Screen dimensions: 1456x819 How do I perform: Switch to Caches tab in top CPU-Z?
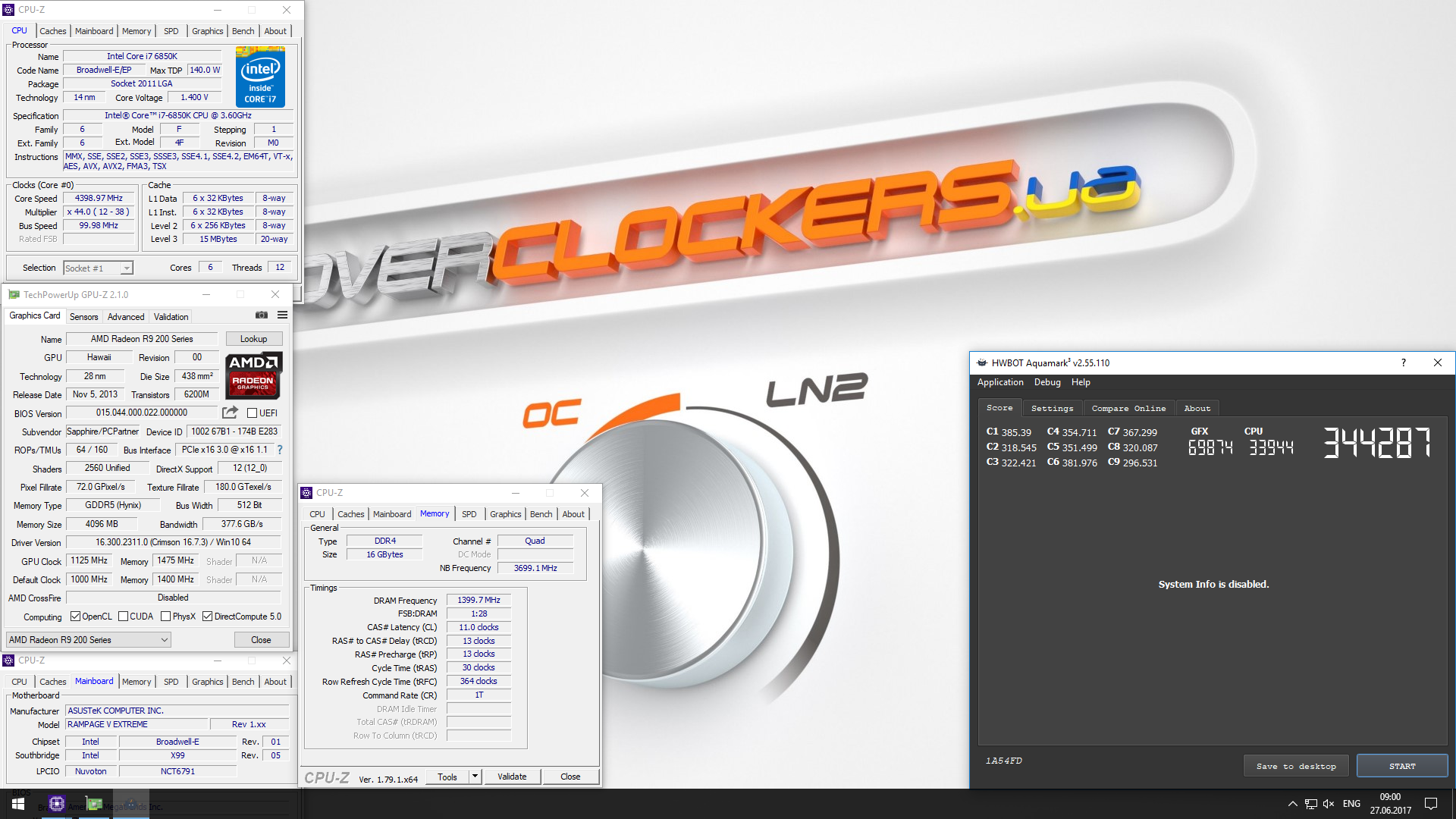tap(53, 31)
